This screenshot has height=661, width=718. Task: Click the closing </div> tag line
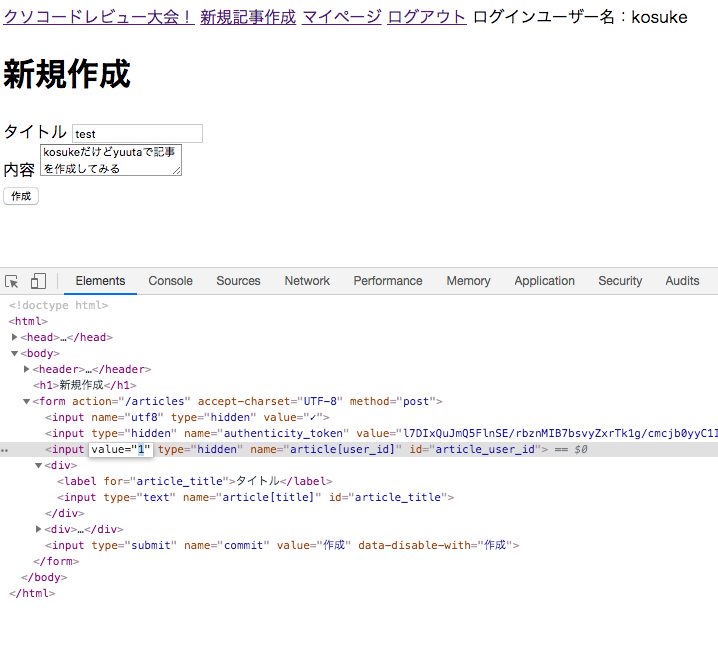pyautogui.click(x=65, y=513)
